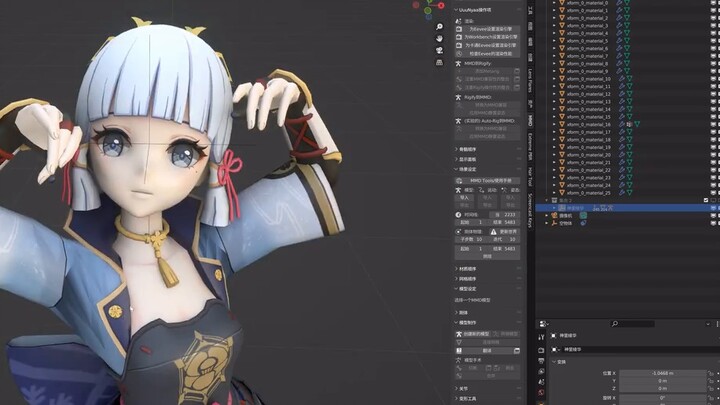720x405 pixels.
Task: Expand the 显示面板 panel
Action: 456,159
